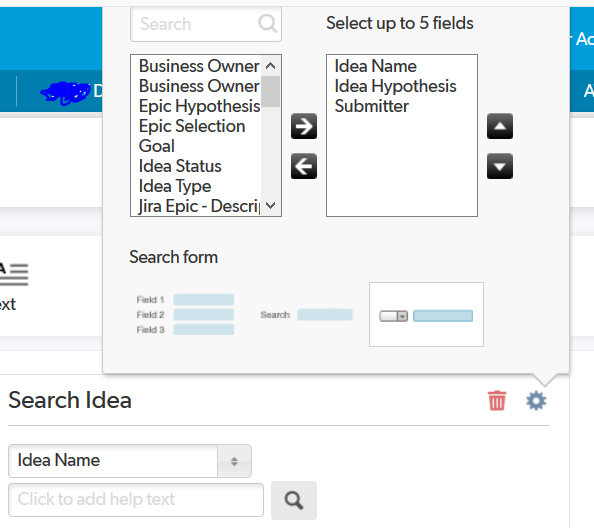Open Search Idea settings gear icon

coord(536,401)
